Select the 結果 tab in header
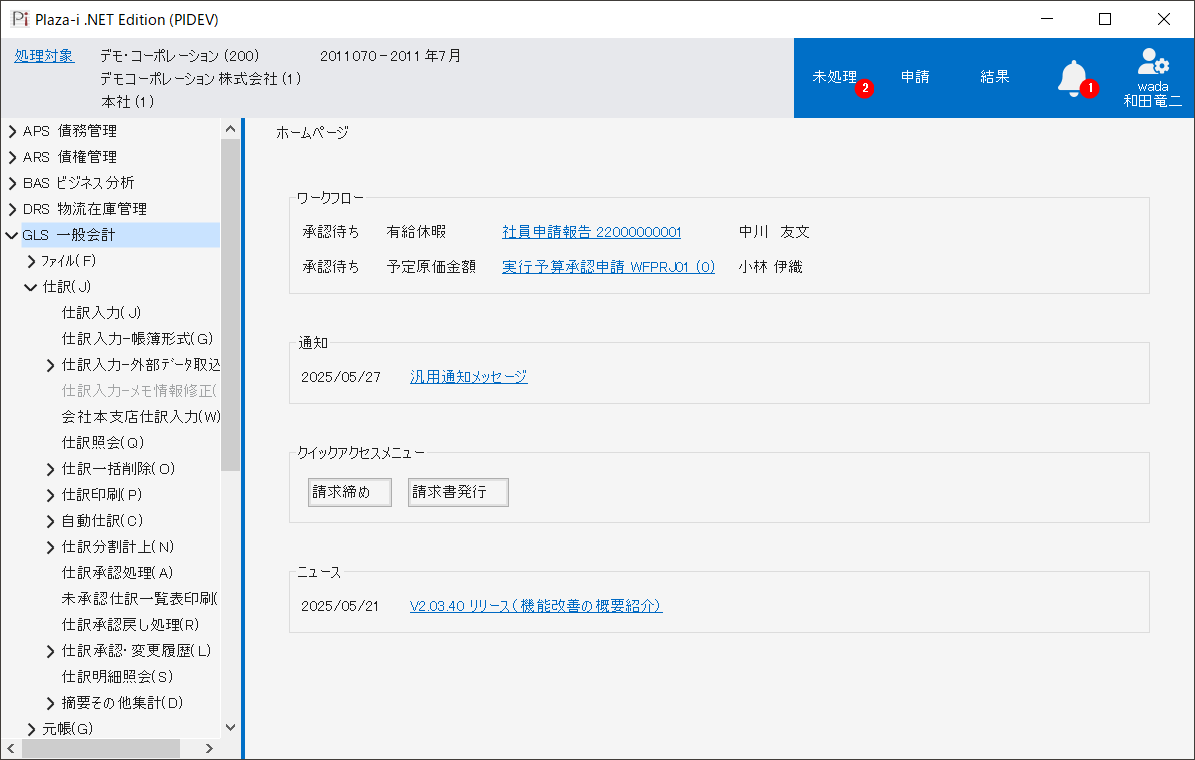Viewport: 1195px width, 760px height. pos(995,77)
